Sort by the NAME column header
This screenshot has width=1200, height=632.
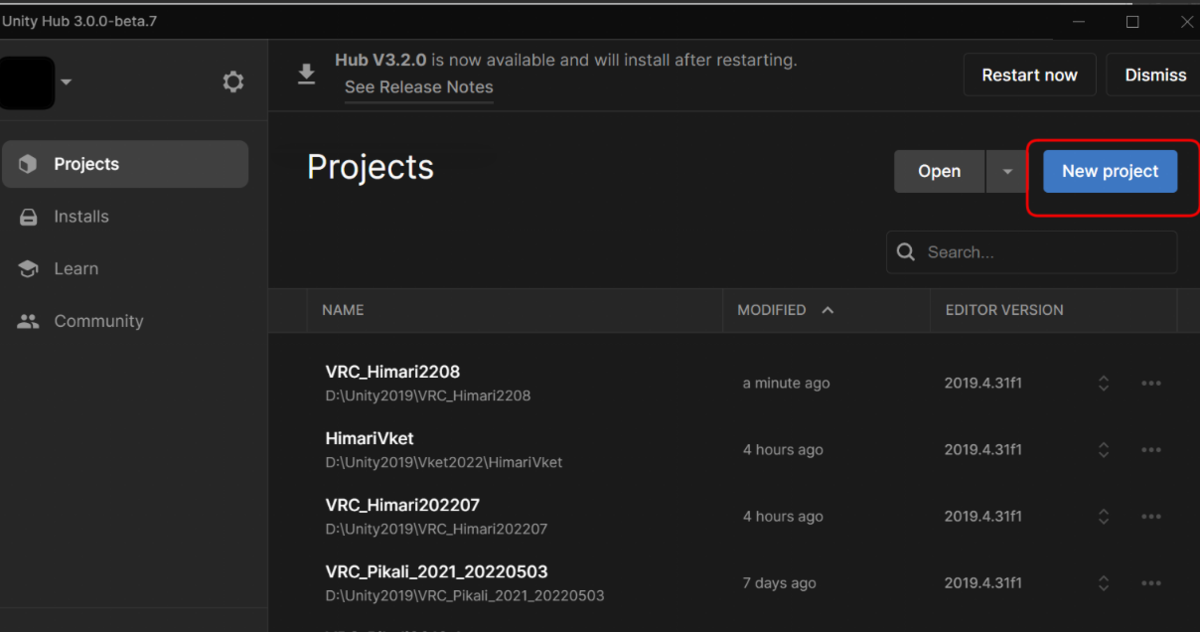pos(343,310)
